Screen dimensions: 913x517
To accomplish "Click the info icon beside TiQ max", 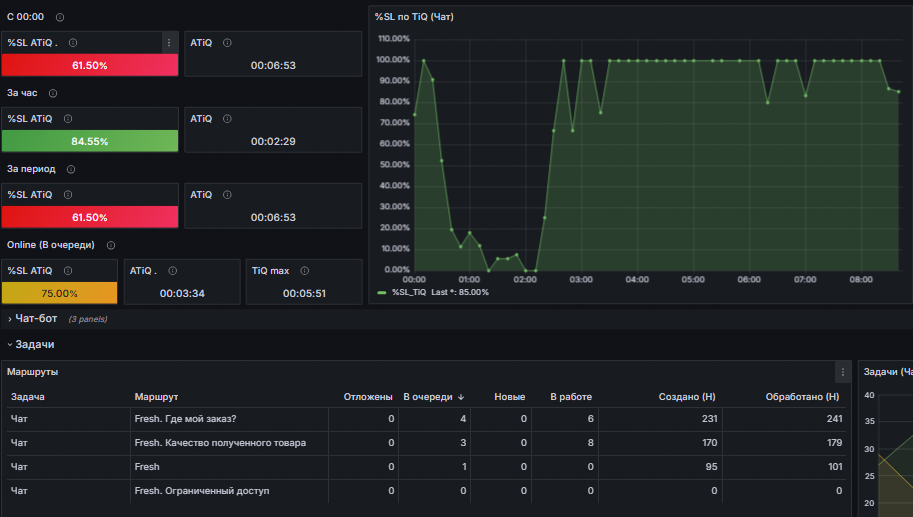I will tap(305, 271).
